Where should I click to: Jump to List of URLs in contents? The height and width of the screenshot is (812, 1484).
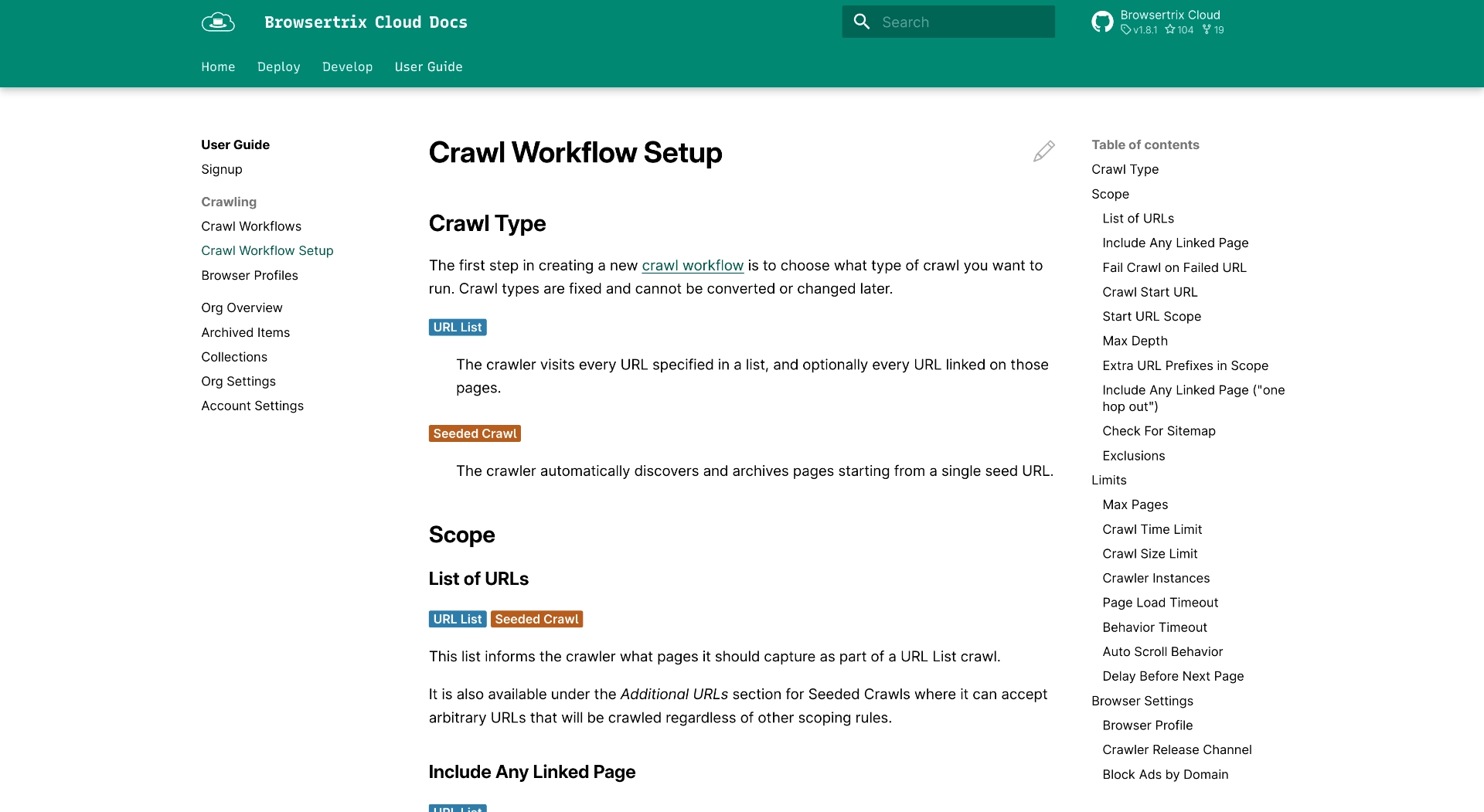click(x=1138, y=219)
